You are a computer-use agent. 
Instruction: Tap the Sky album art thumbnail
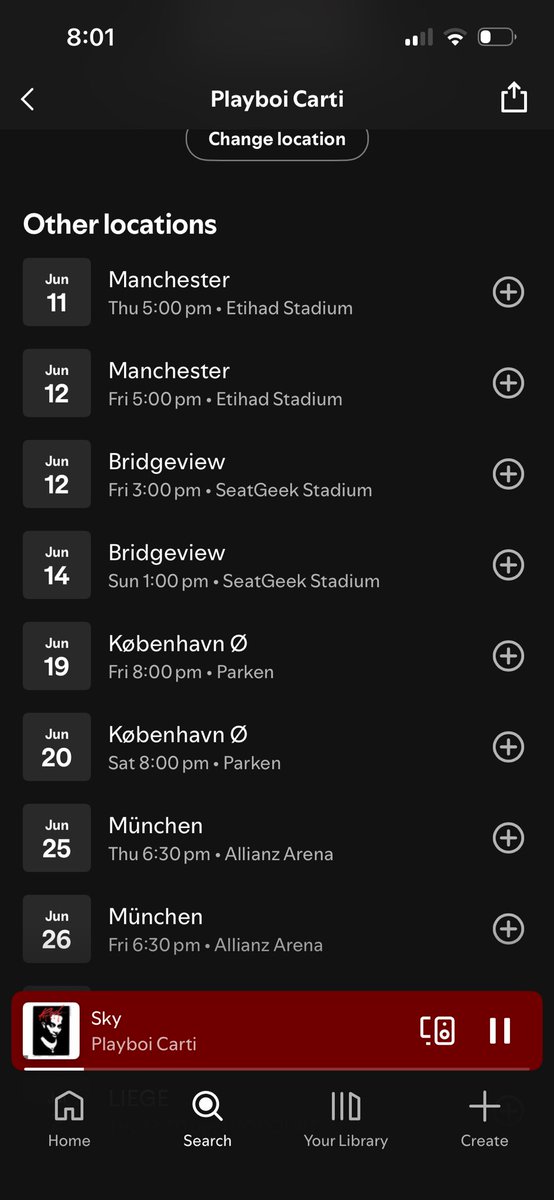click(51, 1030)
